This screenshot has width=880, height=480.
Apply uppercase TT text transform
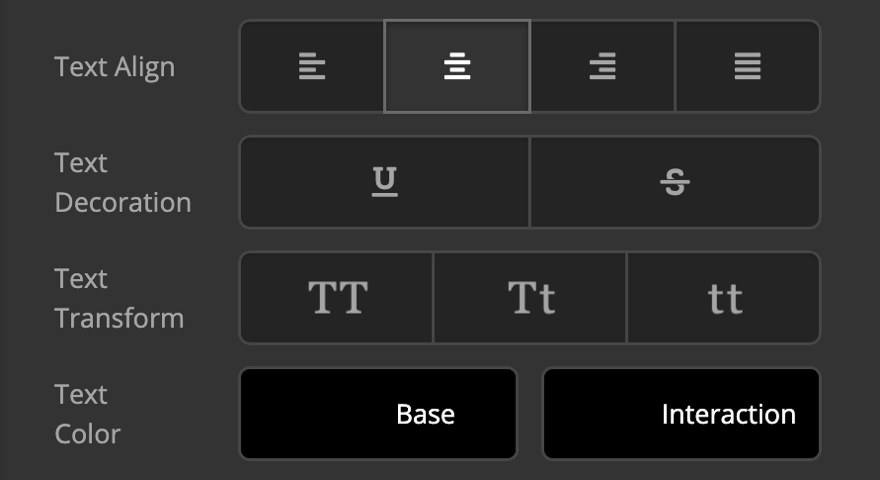(337, 298)
